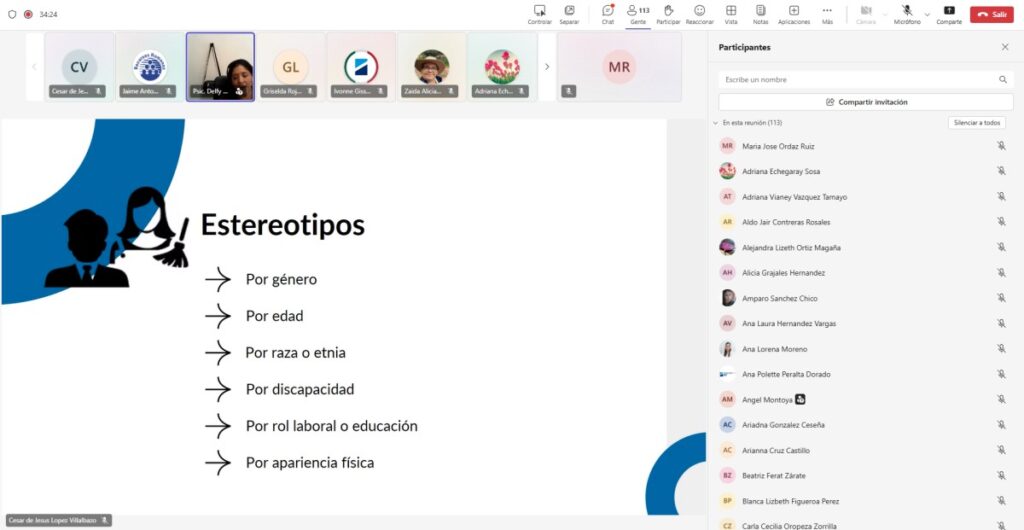Click the Separar pop-out icon
Viewport: 1024px width, 530px height.
click(x=569, y=13)
